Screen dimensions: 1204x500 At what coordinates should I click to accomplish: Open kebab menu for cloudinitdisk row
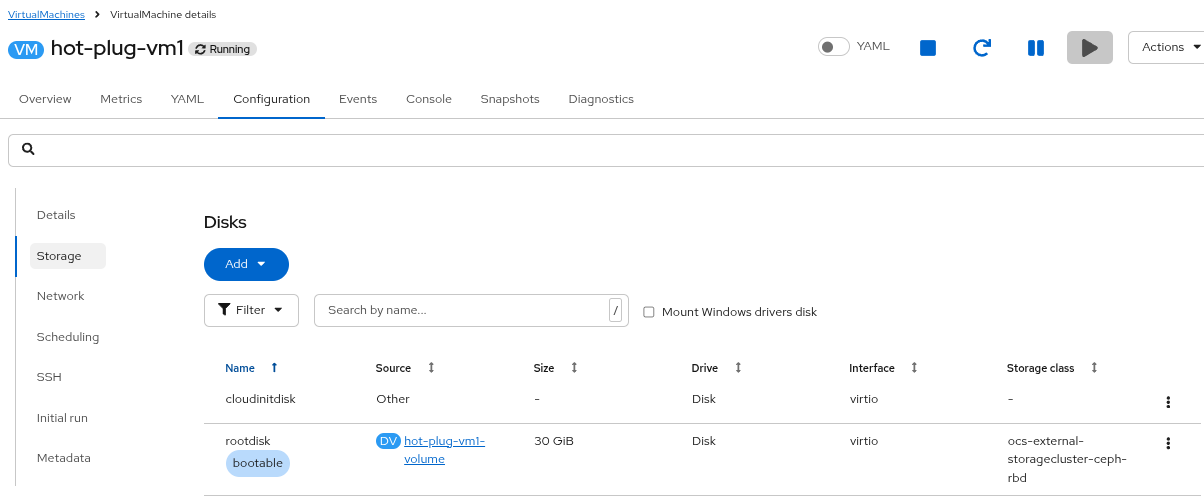point(1167,402)
